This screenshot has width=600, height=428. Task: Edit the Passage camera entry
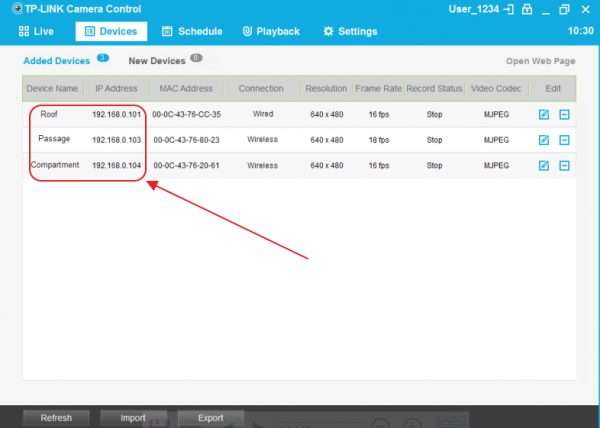coord(544,140)
